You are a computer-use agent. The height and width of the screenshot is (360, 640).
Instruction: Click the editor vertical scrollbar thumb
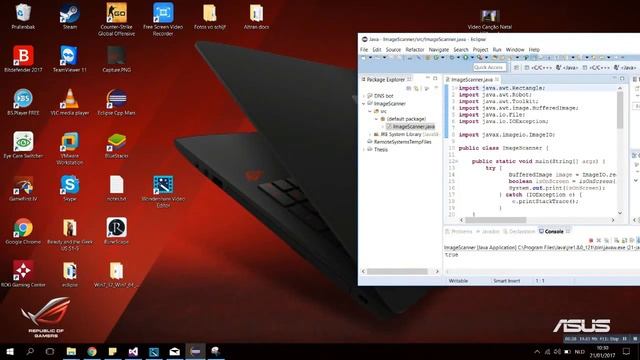(620, 109)
